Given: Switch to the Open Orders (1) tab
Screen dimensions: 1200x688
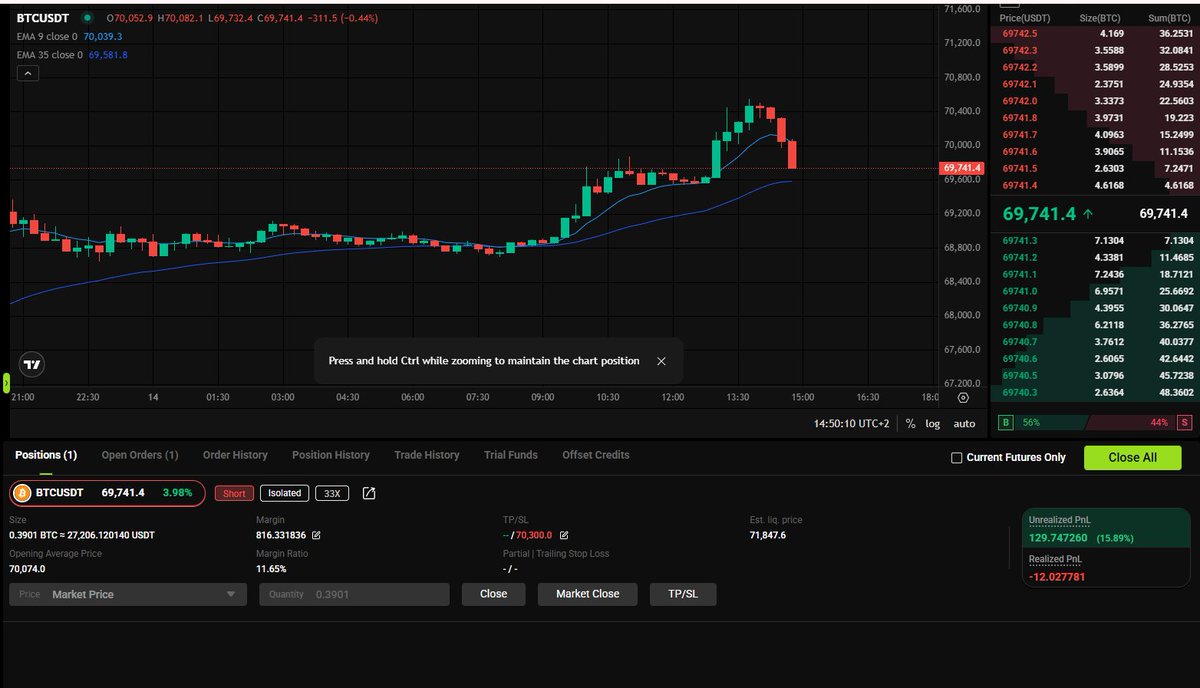Looking at the screenshot, I should pos(140,455).
